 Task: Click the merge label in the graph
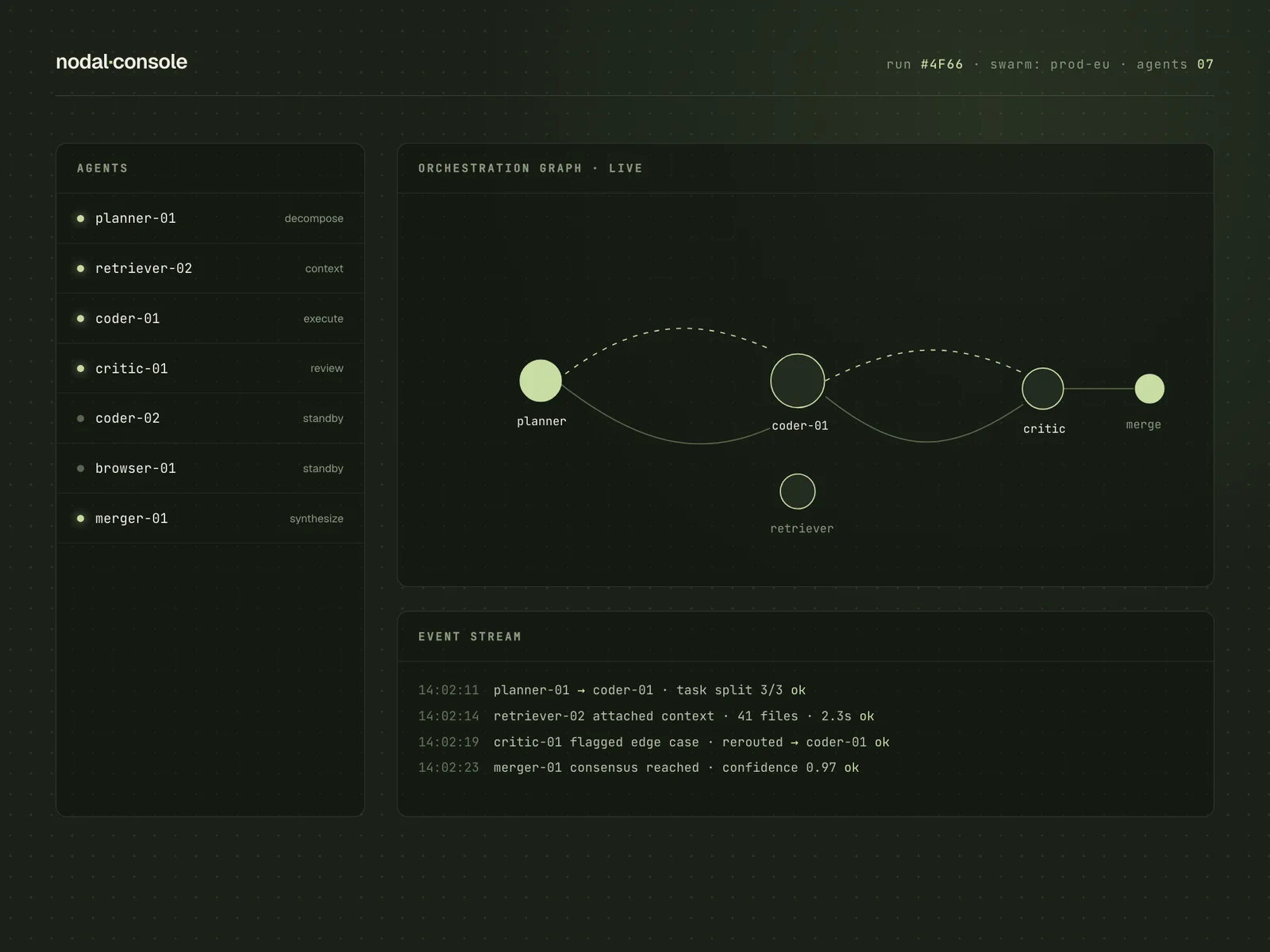coord(1144,424)
